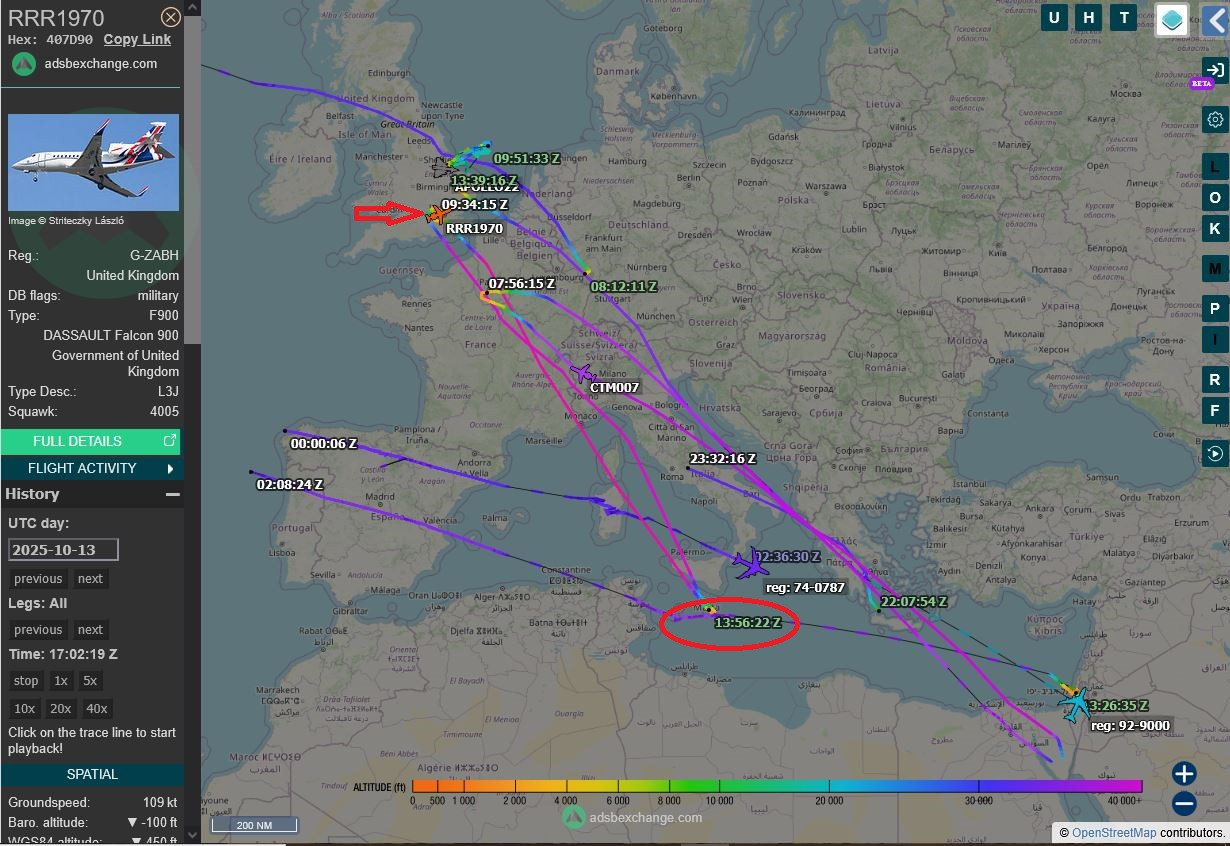Open the settings gear icon

(1215, 120)
